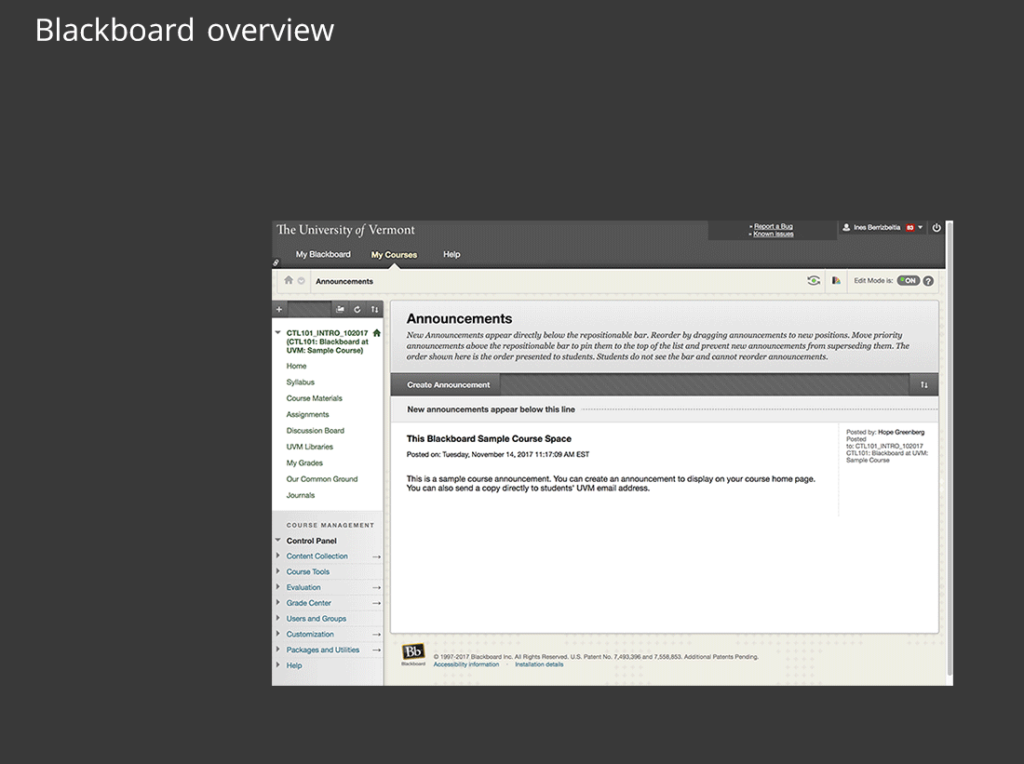The height and width of the screenshot is (764, 1024).
Task: Click the small link icon under My Blackboard
Action: point(276,263)
